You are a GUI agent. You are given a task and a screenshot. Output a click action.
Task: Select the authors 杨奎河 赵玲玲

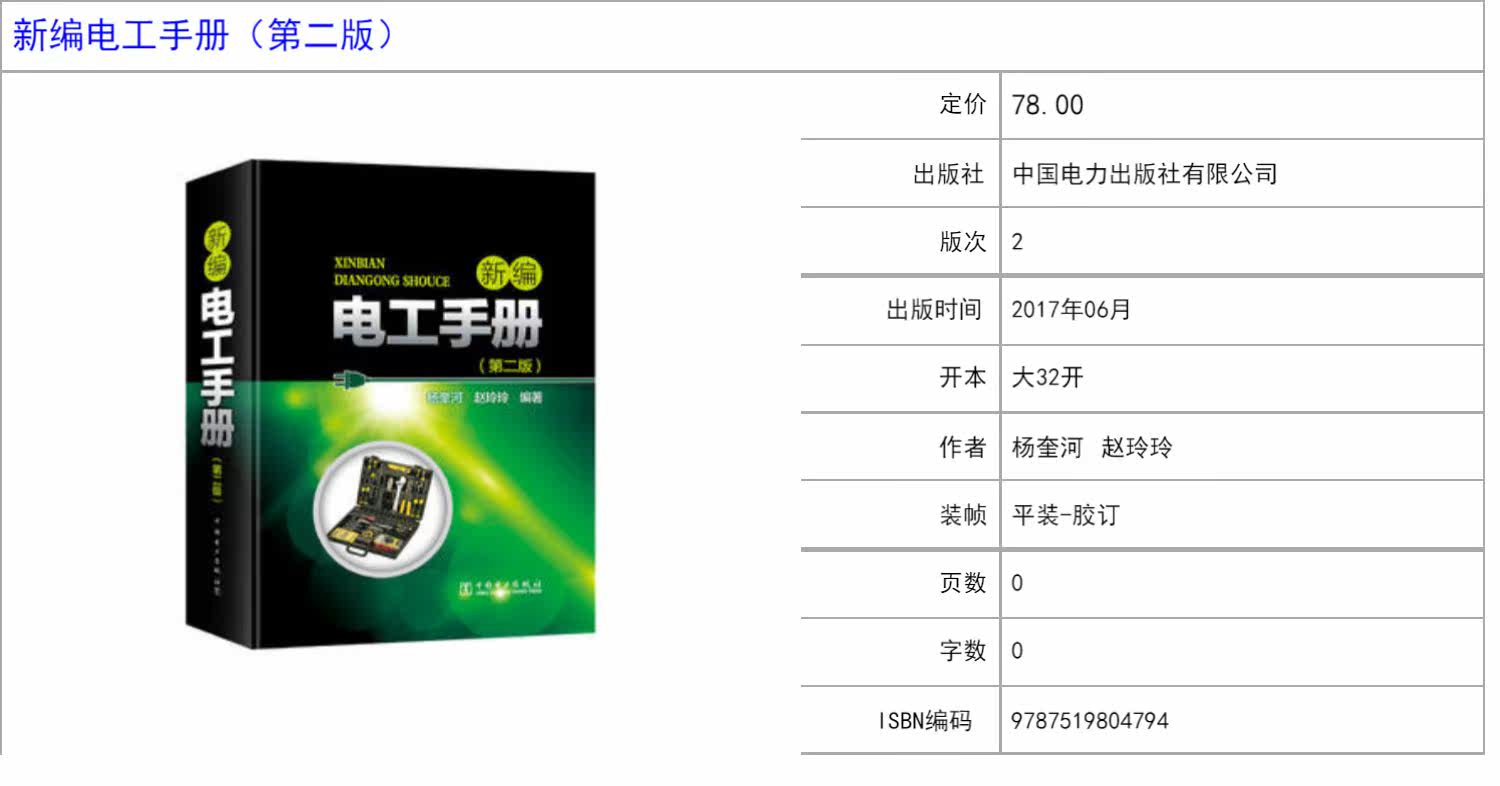[1092, 447]
